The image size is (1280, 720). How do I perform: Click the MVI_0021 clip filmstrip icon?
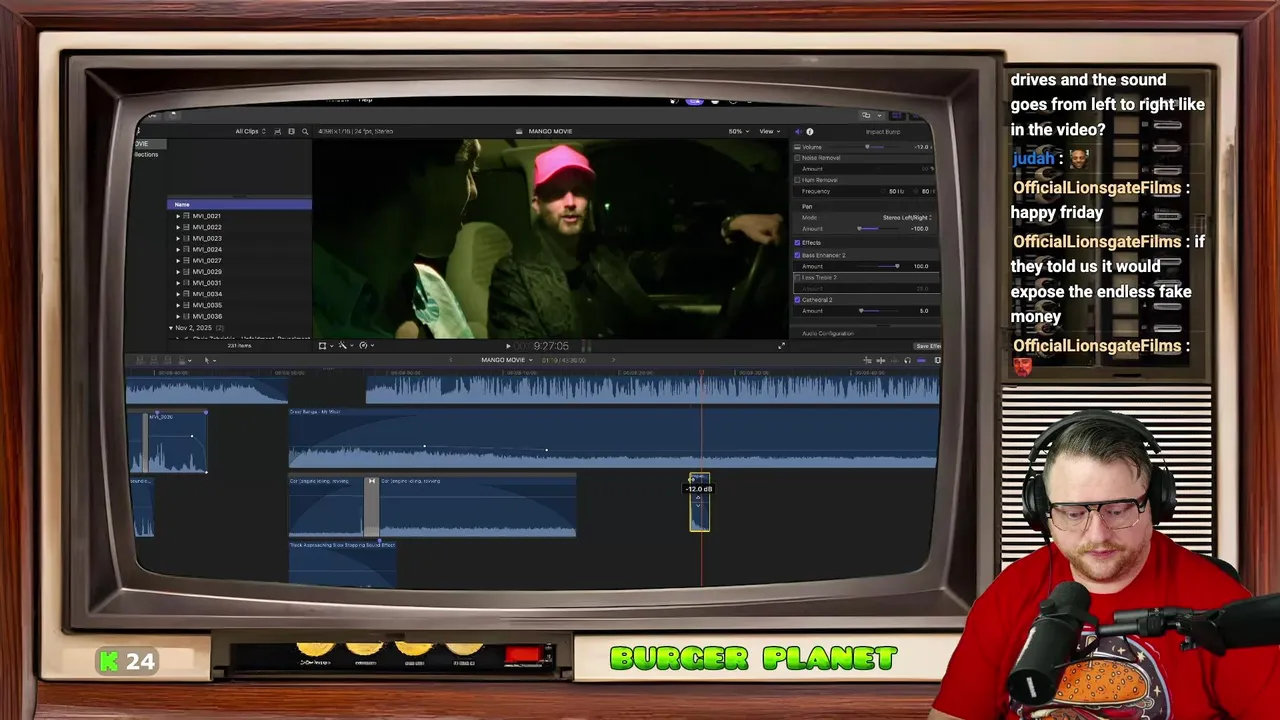pyautogui.click(x=186, y=216)
